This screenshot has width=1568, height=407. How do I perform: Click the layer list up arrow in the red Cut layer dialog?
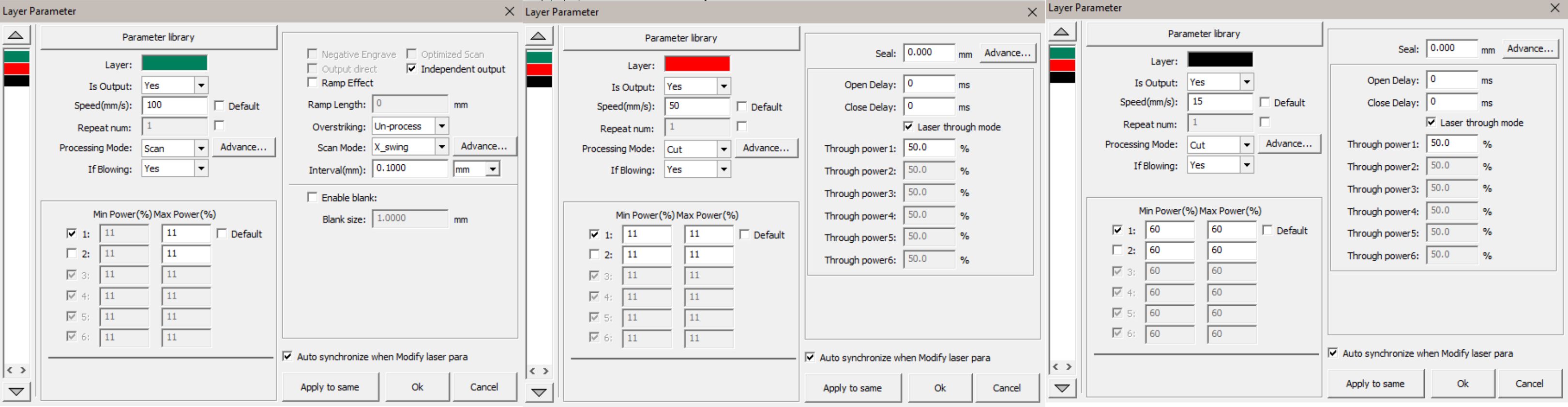pyautogui.click(x=538, y=36)
